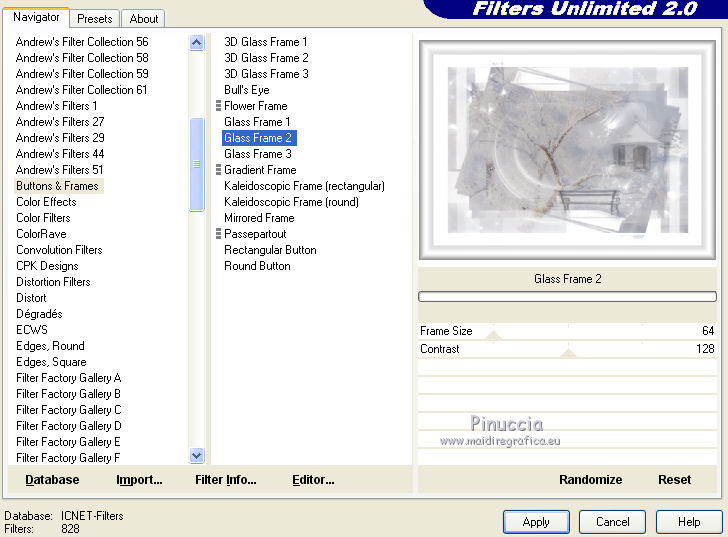The height and width of the screenshot is (537, 728).
Task: Randomize the filter settings
Action: 591,480
